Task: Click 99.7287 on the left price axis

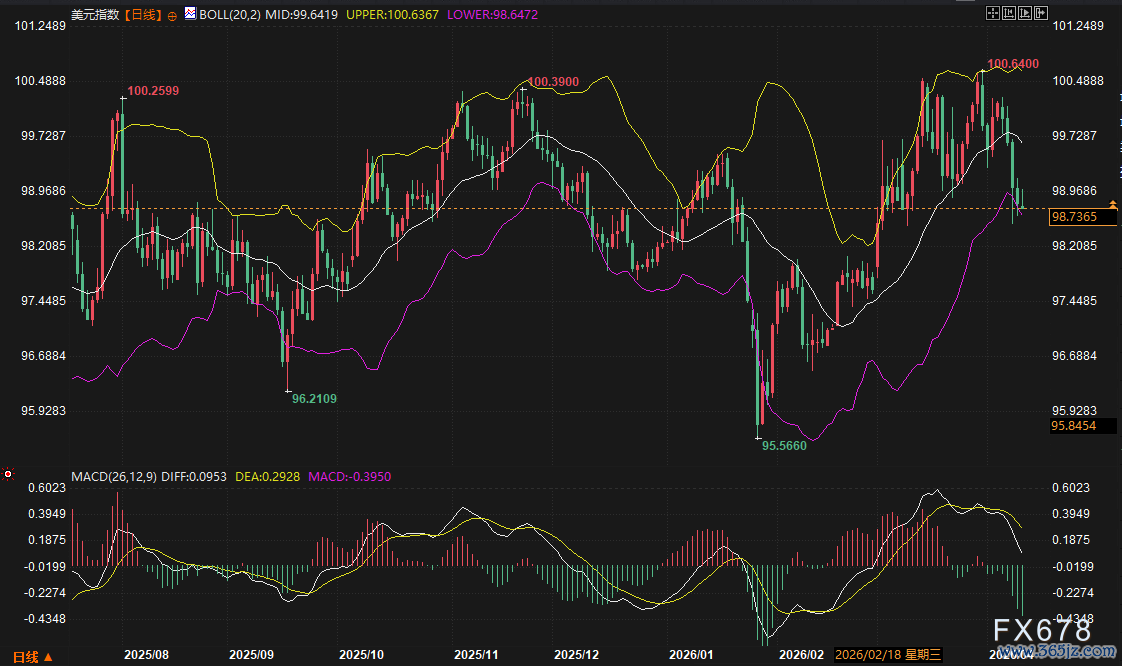Action: pyautogui.click(x=43, y=136)
